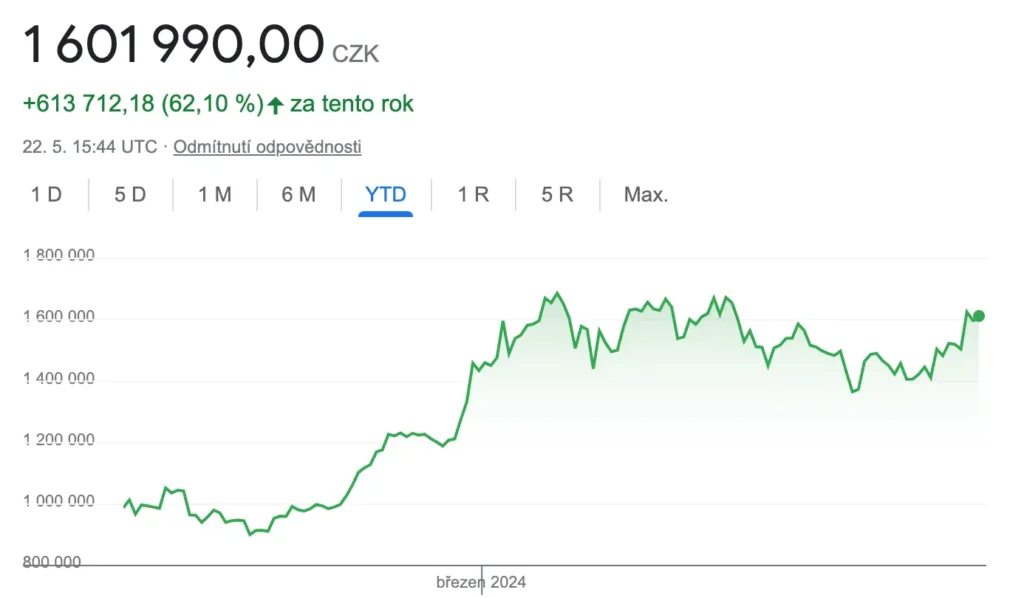1024x598 pixels.
Task: Click the "za tento rok" text
Action: [x=352, y=104]
